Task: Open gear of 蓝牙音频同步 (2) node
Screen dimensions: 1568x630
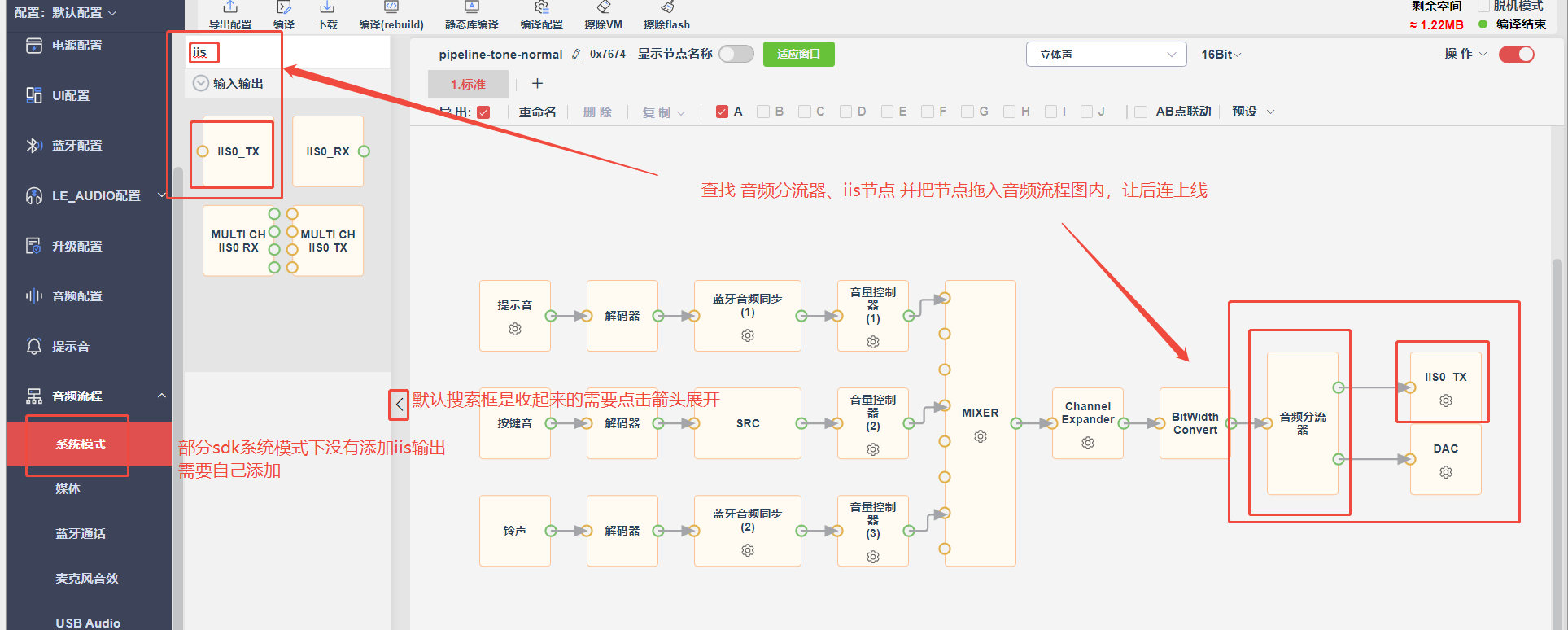Action: coord(748,550)
